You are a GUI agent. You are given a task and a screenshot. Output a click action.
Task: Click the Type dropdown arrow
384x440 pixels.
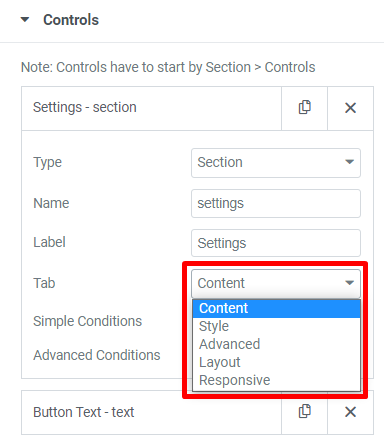(349, 162)
